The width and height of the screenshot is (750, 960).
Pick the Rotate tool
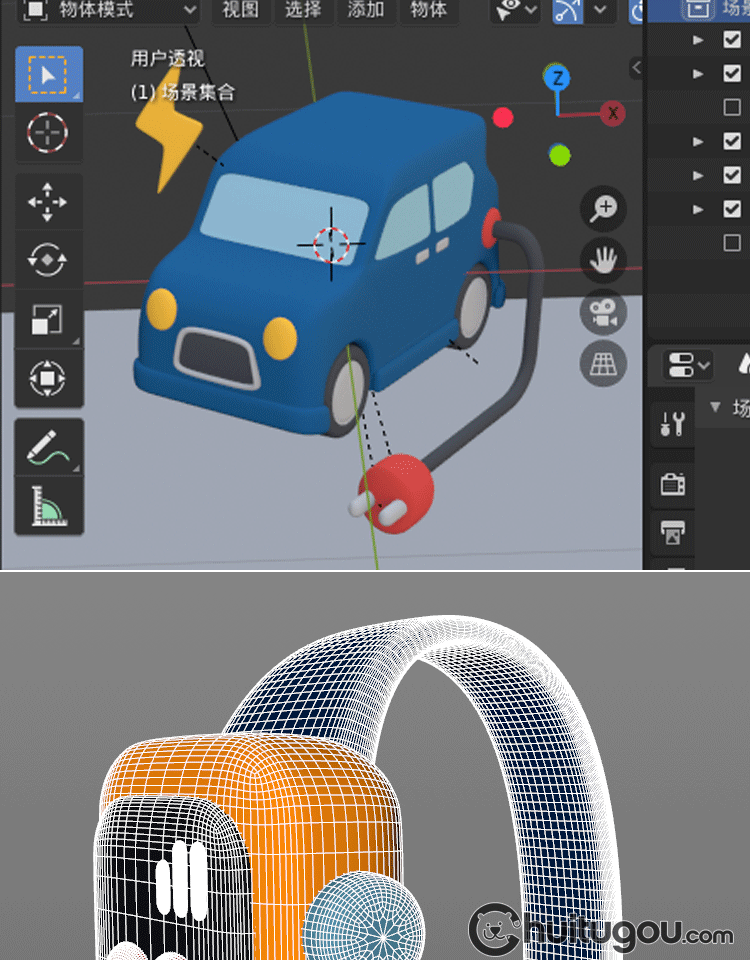tap(48, 260)
